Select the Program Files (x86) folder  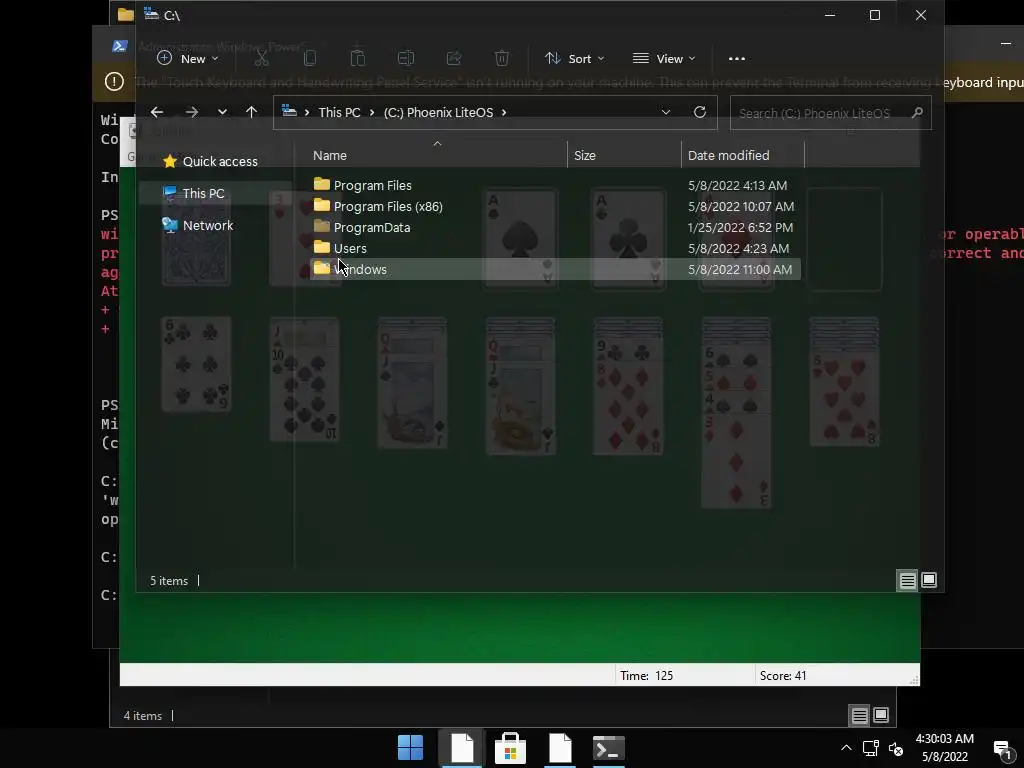[x=388, y=206]
